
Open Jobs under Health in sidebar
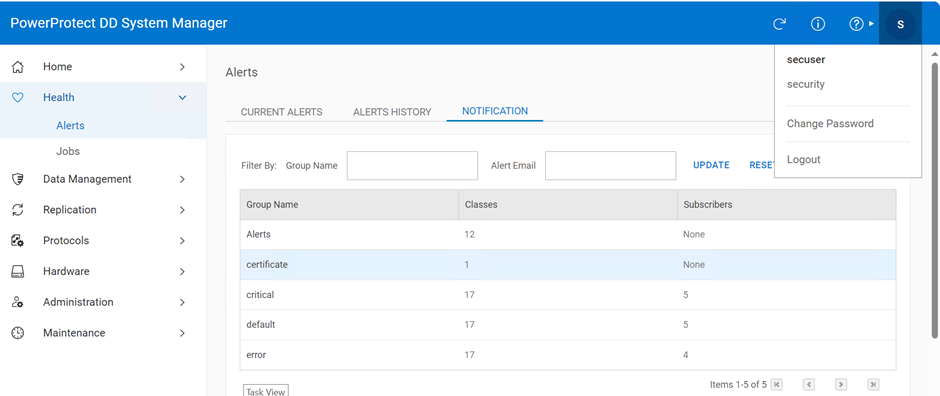click(x=68, y=152)
